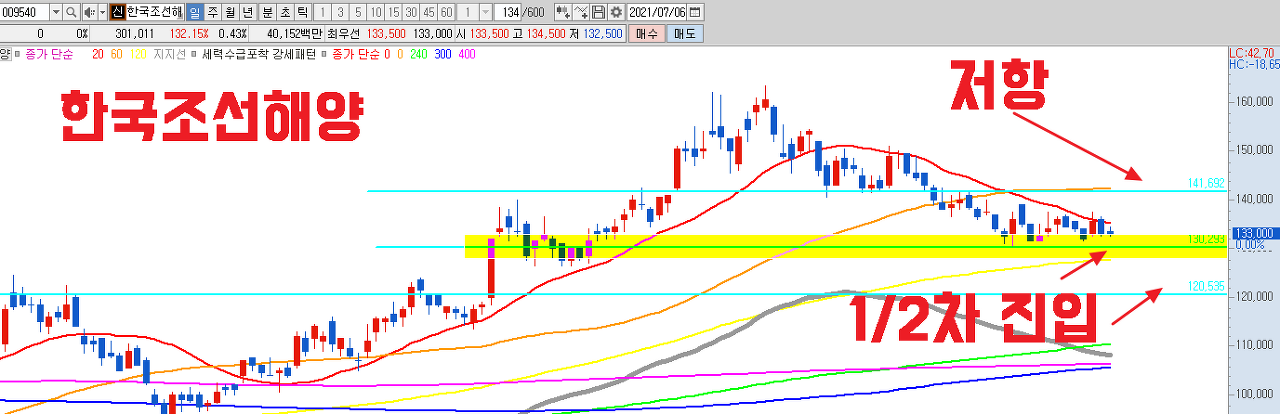Image resolution: width=1280 pixels, height=414 pixels.
Task: Open chart settings gear icon
Action: [x=616, y=12]
